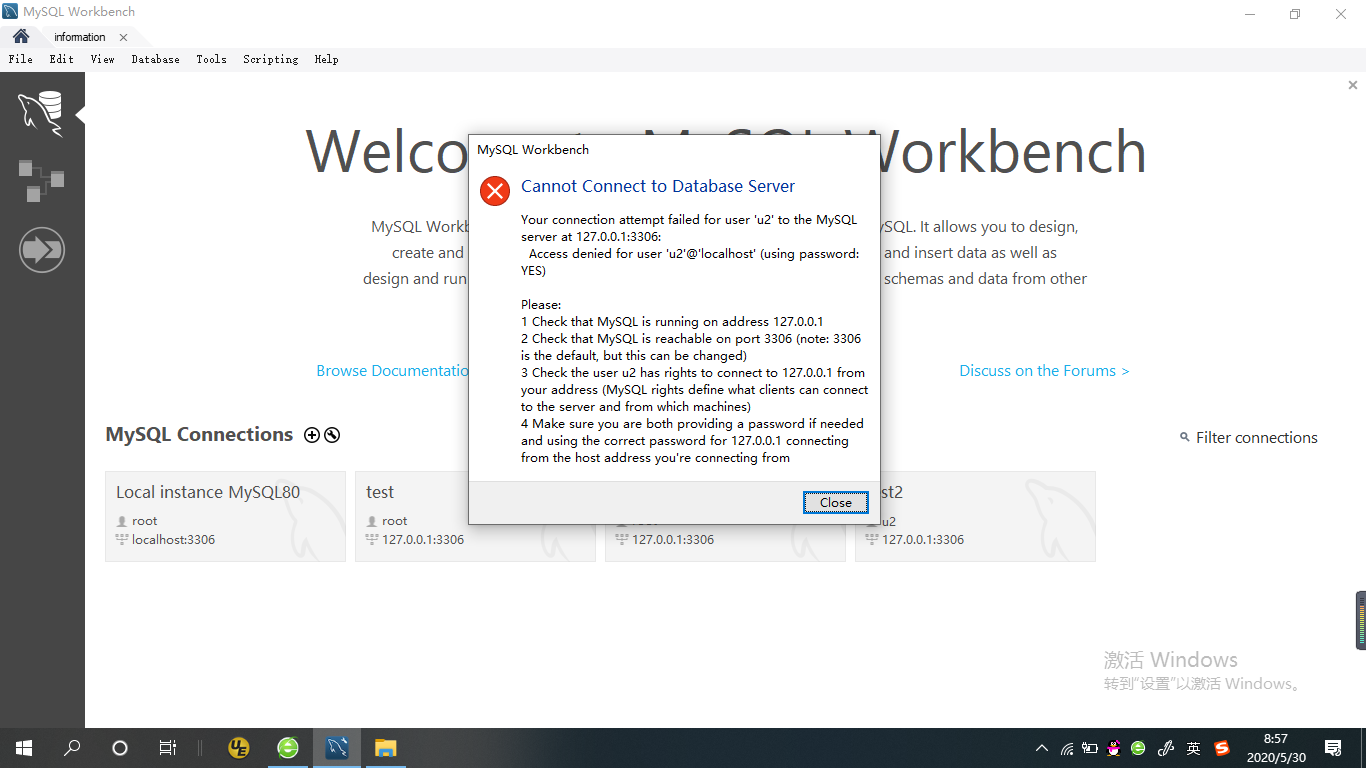Open Windows taskbar search
This screenshot has height=768, width=1366.
(x=72, y=748)
